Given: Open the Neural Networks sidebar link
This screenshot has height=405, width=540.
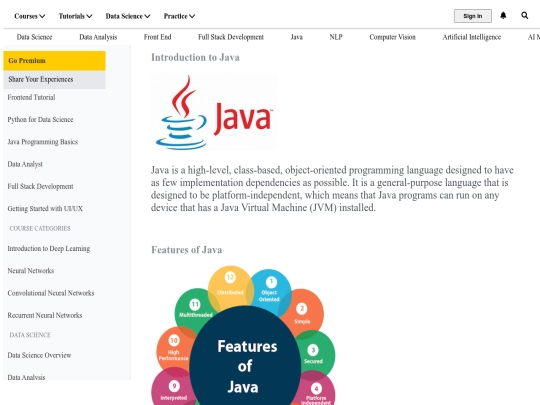Looking at the screenshot, I should tap(31, 271).
